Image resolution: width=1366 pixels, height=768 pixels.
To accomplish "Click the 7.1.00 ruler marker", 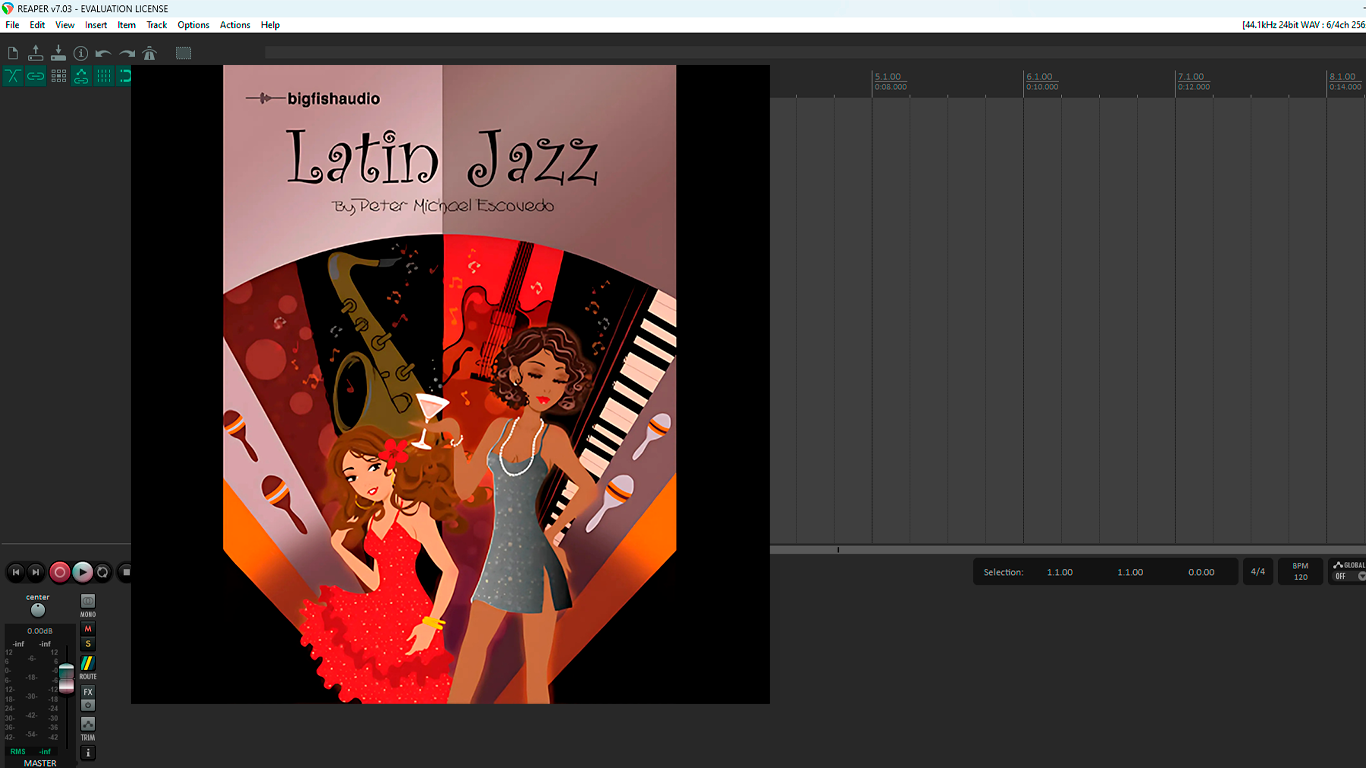I will pos(1191,77).
